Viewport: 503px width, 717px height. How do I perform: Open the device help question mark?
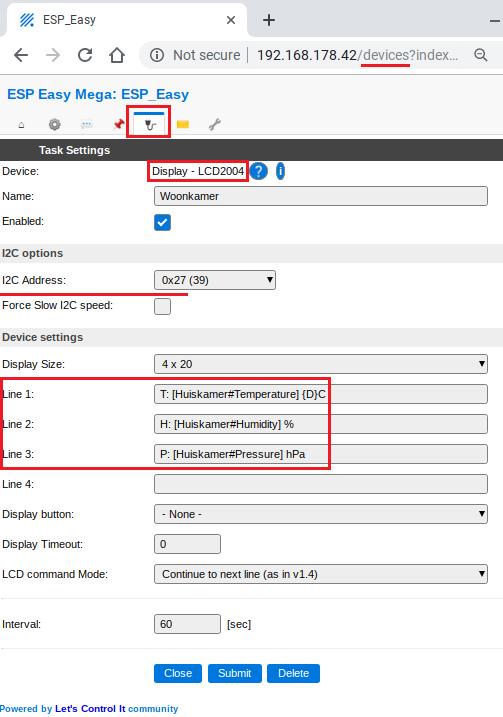tap(259, 171)
